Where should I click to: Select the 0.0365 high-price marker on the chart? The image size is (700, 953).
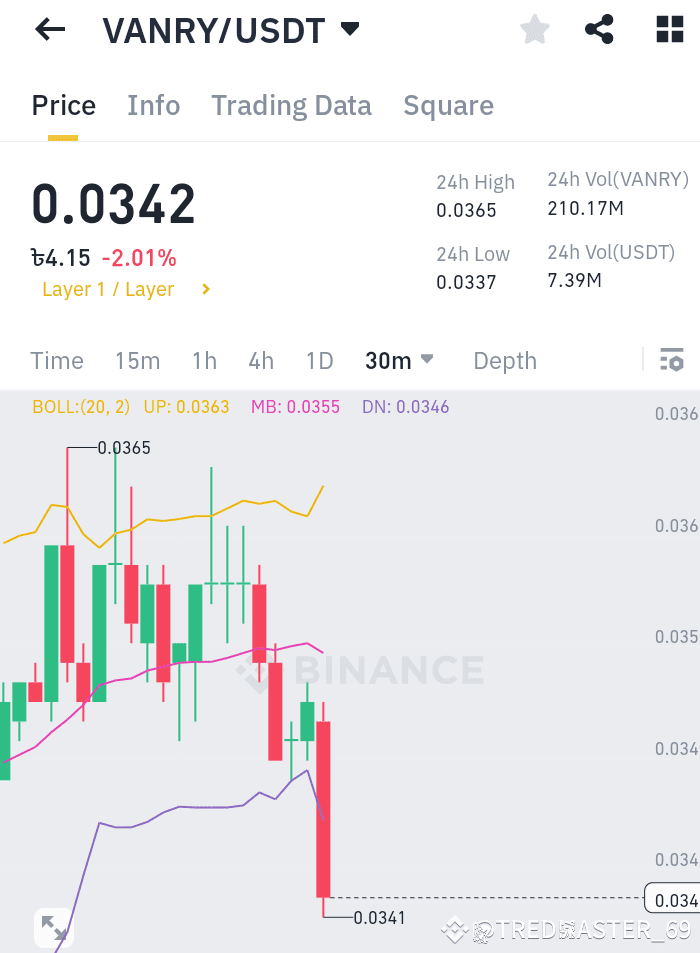(122, 448)
